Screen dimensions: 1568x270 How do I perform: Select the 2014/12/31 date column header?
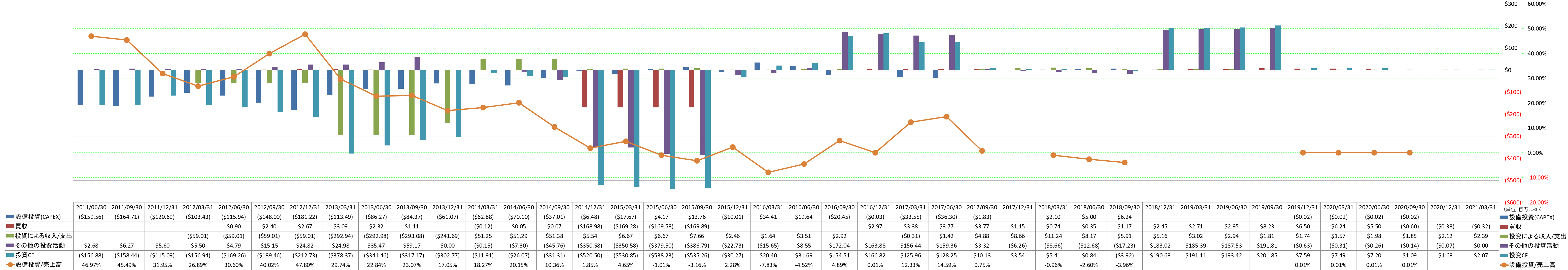(x=590, y=207)
